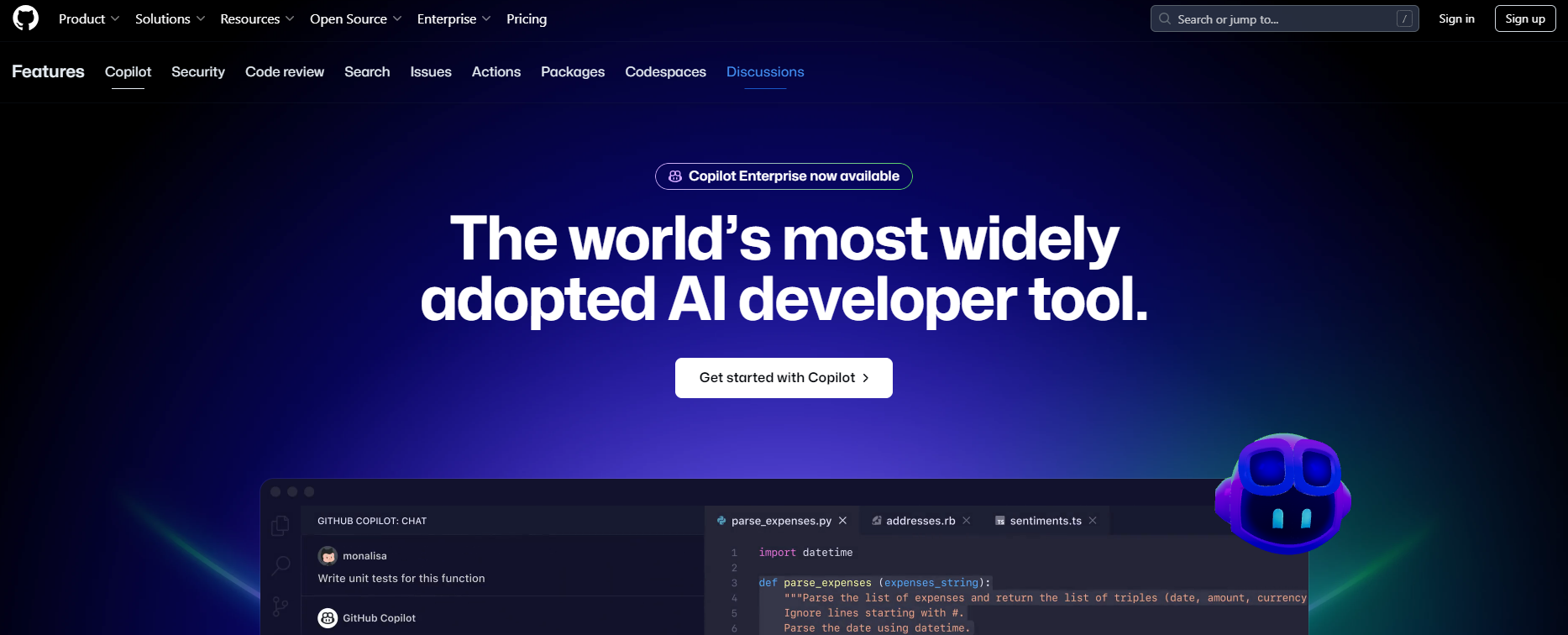Image resolution: width=1568 pixels, height=635 pixels.
Task: Select the Discussions features tab
Action: click(765, 72)
